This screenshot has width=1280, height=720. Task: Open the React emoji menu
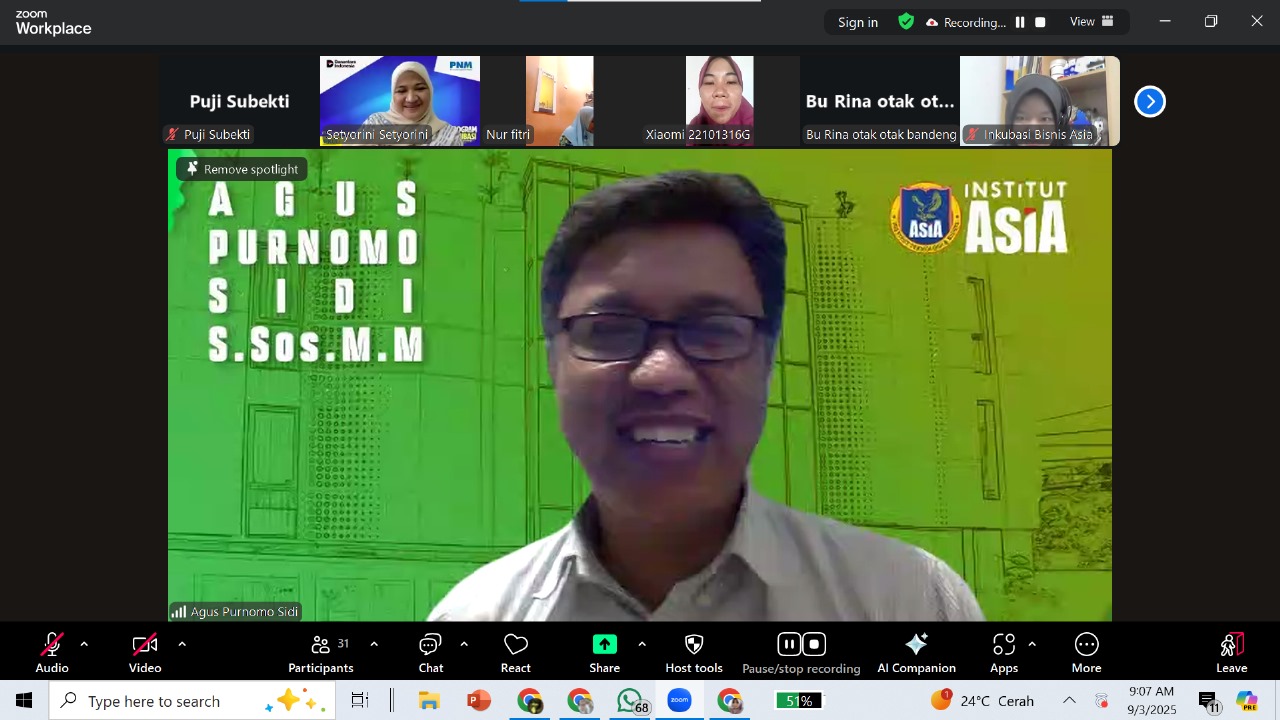516,652
